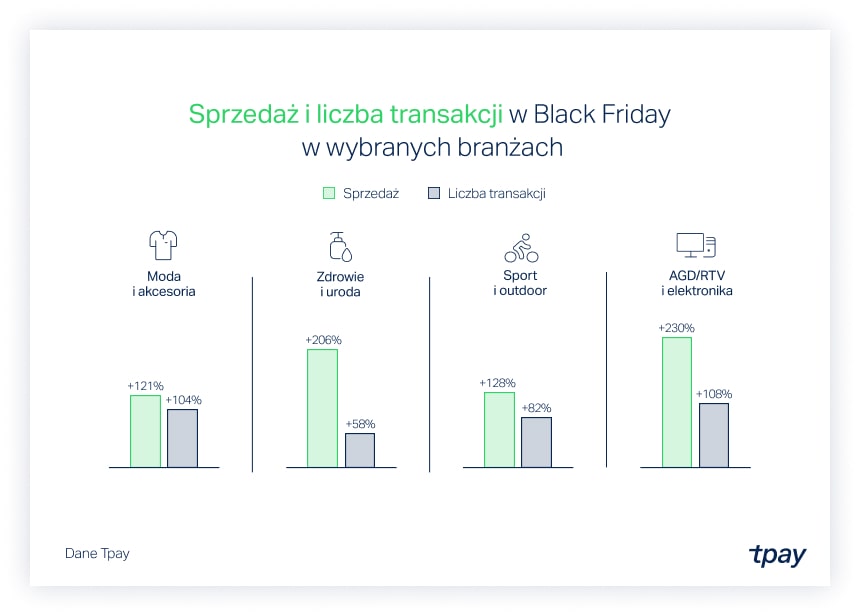Click the Moda i akcesoria category label
This screenshot has width=860, height=616.
163,283
